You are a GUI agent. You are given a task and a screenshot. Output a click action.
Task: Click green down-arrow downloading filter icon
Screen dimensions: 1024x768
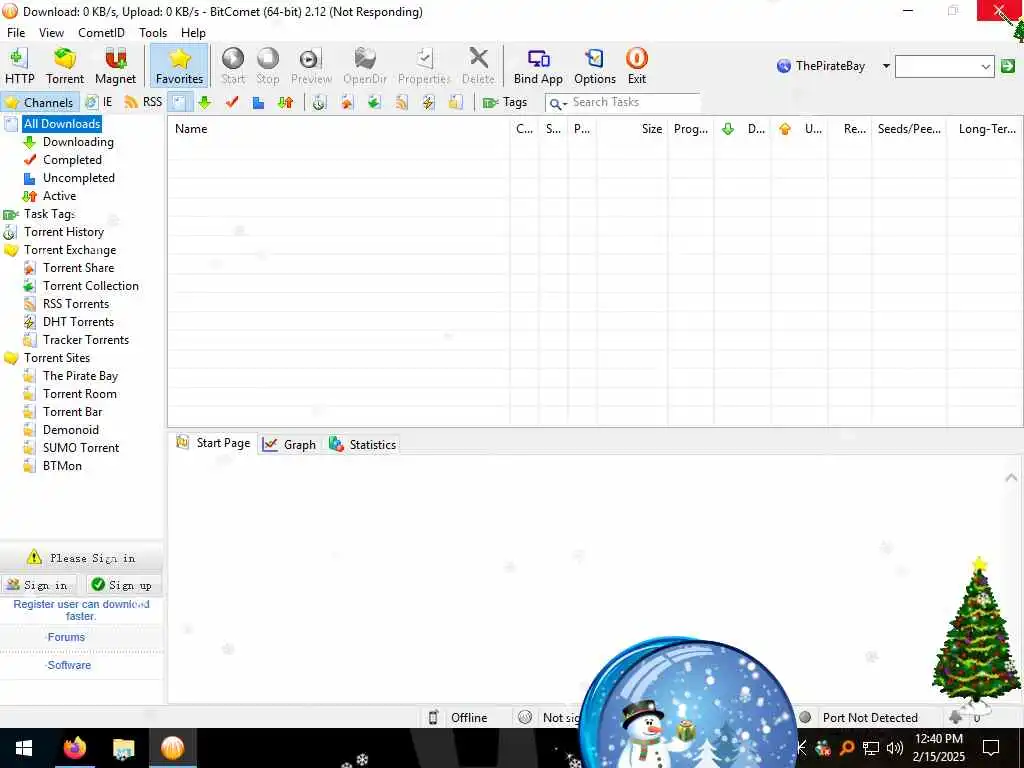point(204,103)
